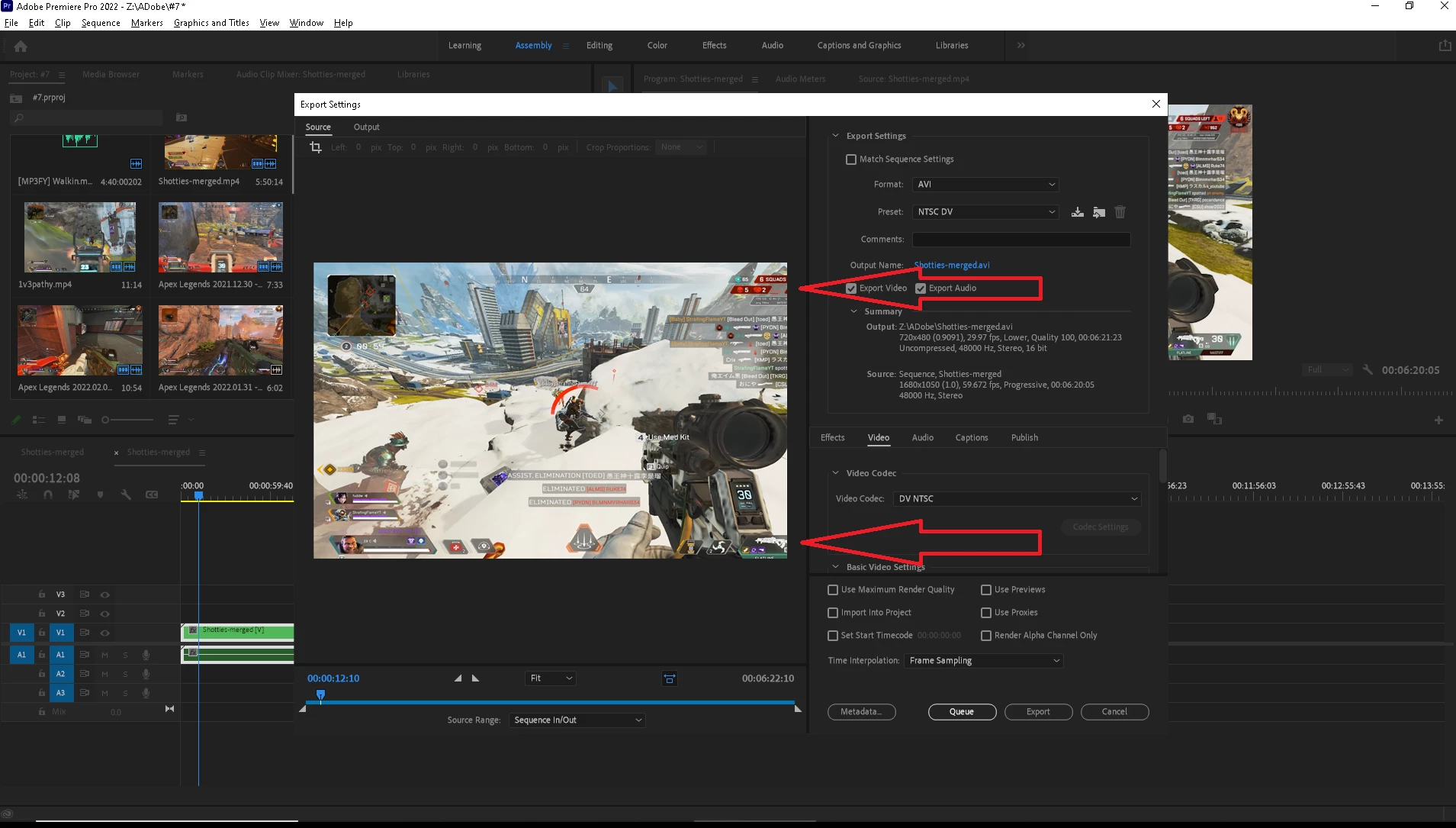Screen dimensions: 1456x828
Task: Click the Import Preset icon
Action: [x=1098, y=212]
